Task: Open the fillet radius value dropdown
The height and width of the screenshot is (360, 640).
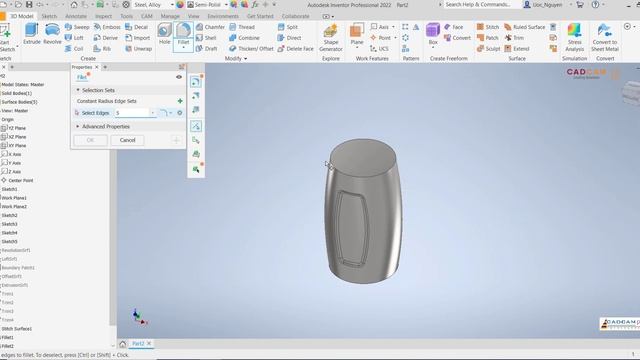Action: tap(153, 113)
